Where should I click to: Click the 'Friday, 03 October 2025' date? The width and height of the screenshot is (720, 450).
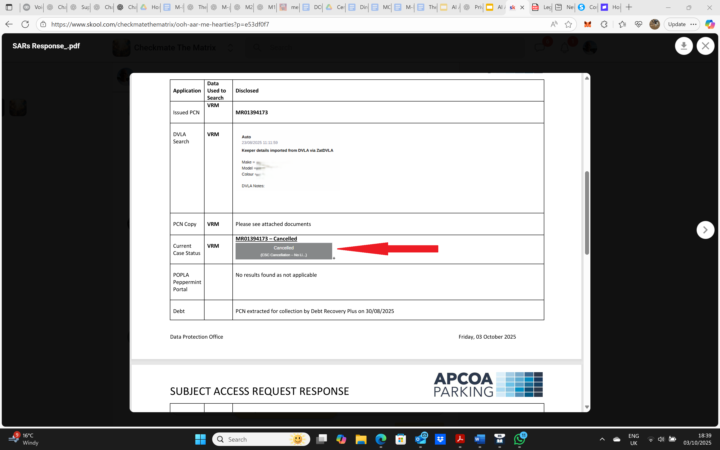(487, 337)
